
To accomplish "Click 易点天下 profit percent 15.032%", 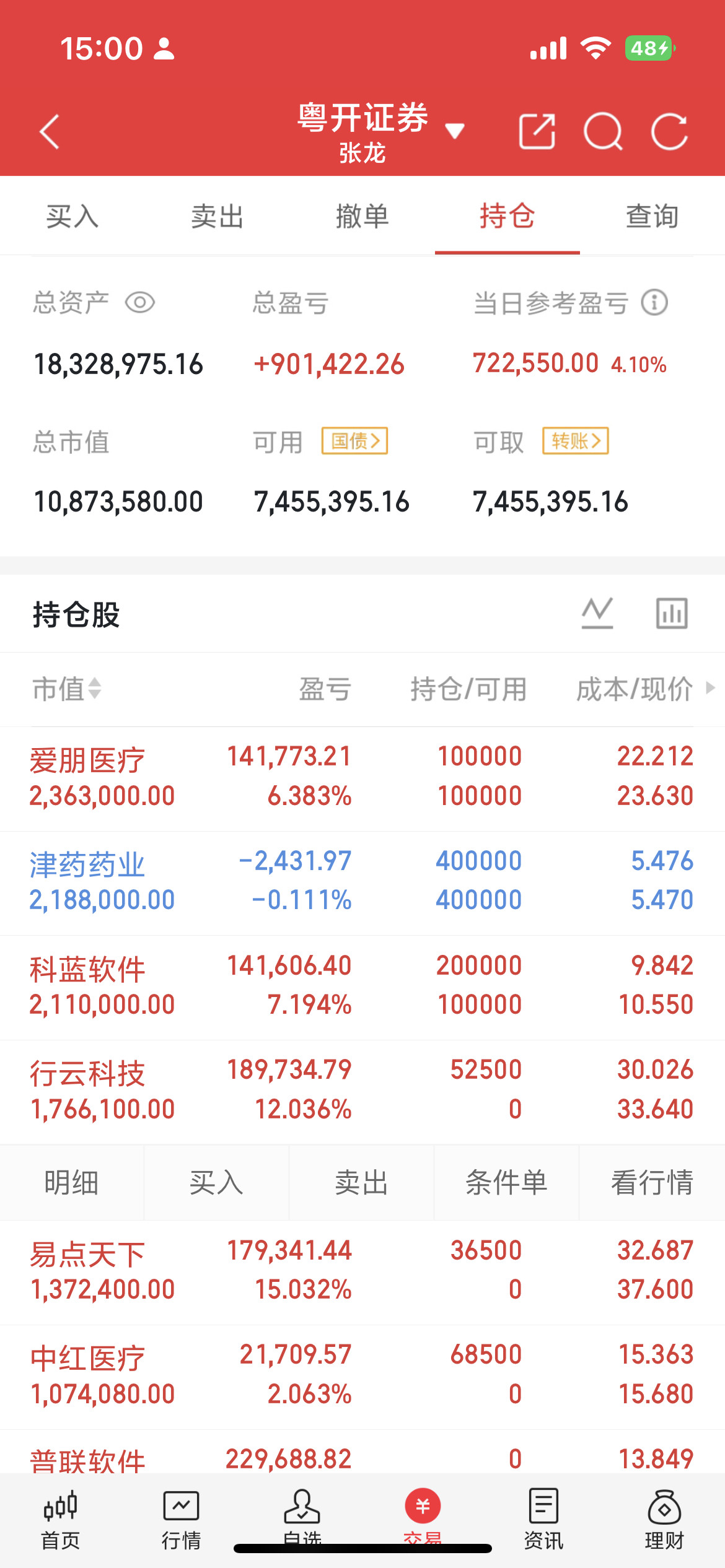I will point(304,1289).
